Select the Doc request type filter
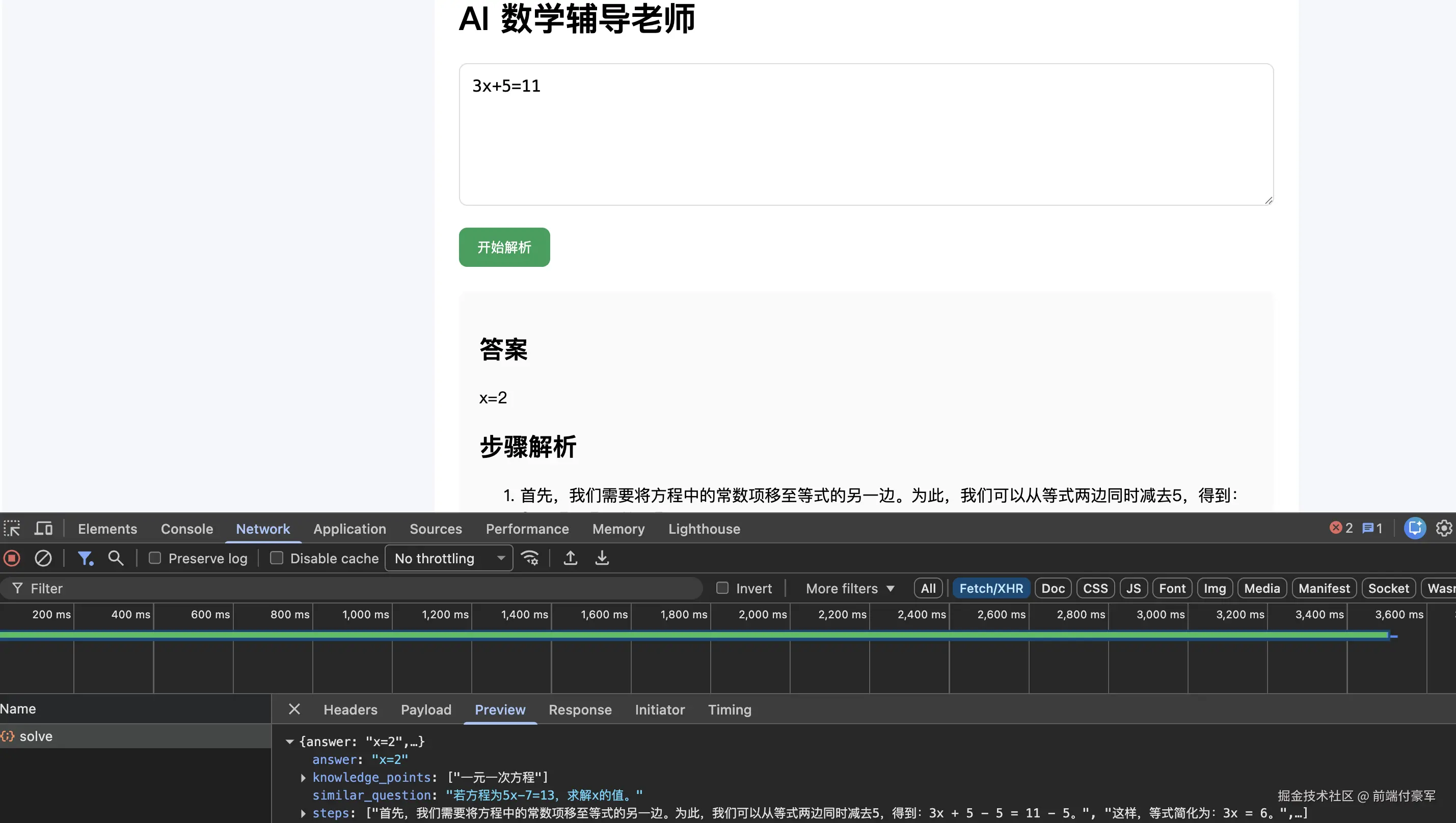 pos(1053,588)
